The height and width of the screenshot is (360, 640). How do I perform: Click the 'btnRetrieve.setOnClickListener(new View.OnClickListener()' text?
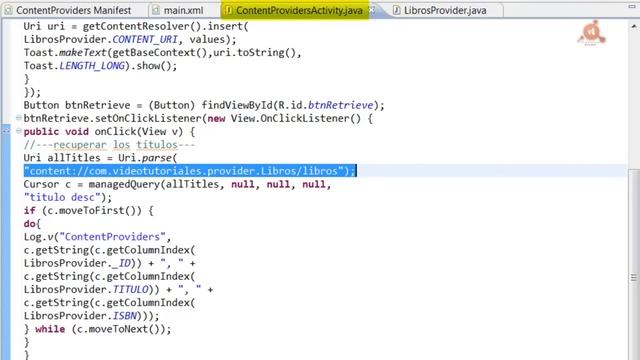198,118
